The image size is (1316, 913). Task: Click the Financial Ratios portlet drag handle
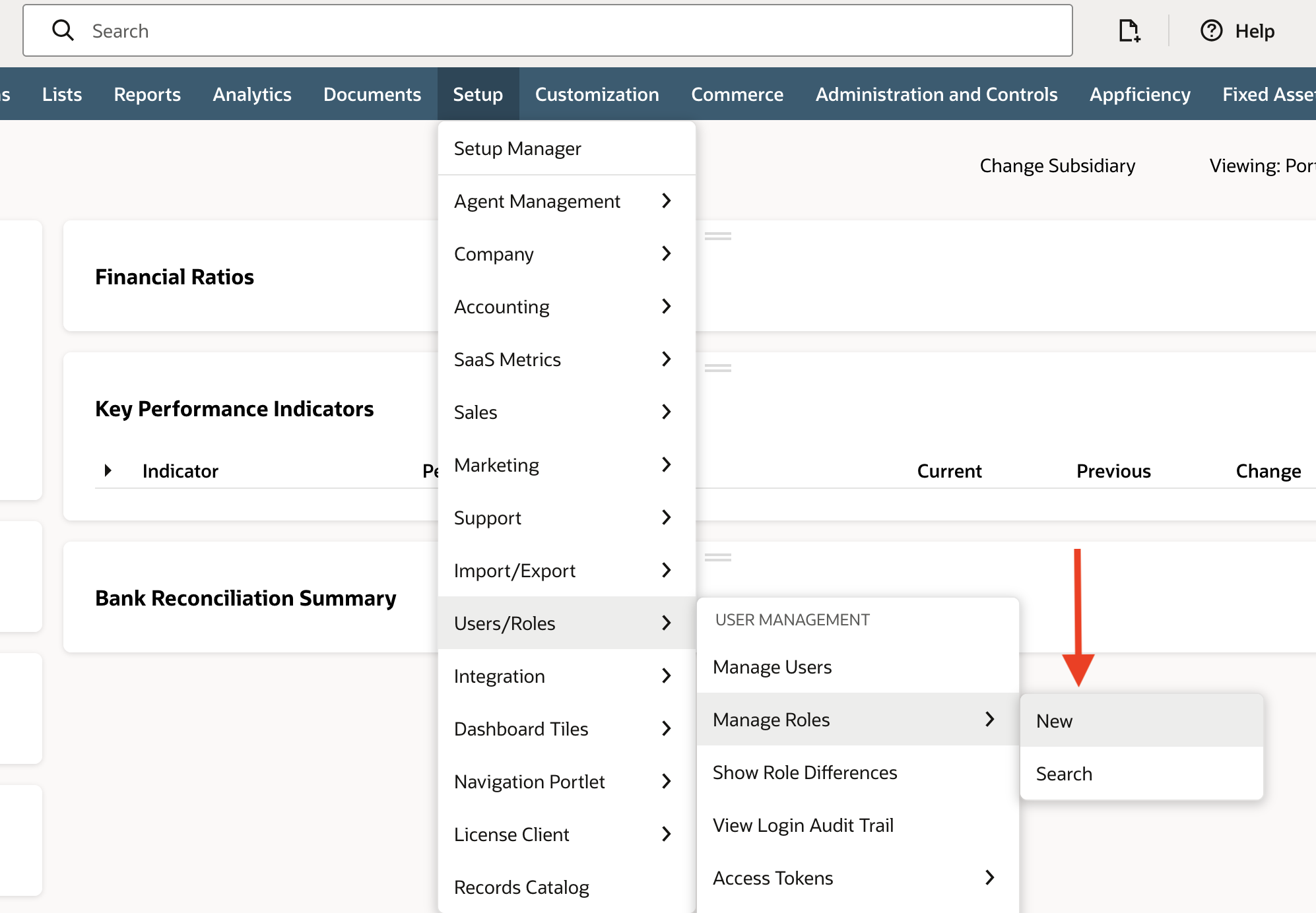click(x=717, y=236)
